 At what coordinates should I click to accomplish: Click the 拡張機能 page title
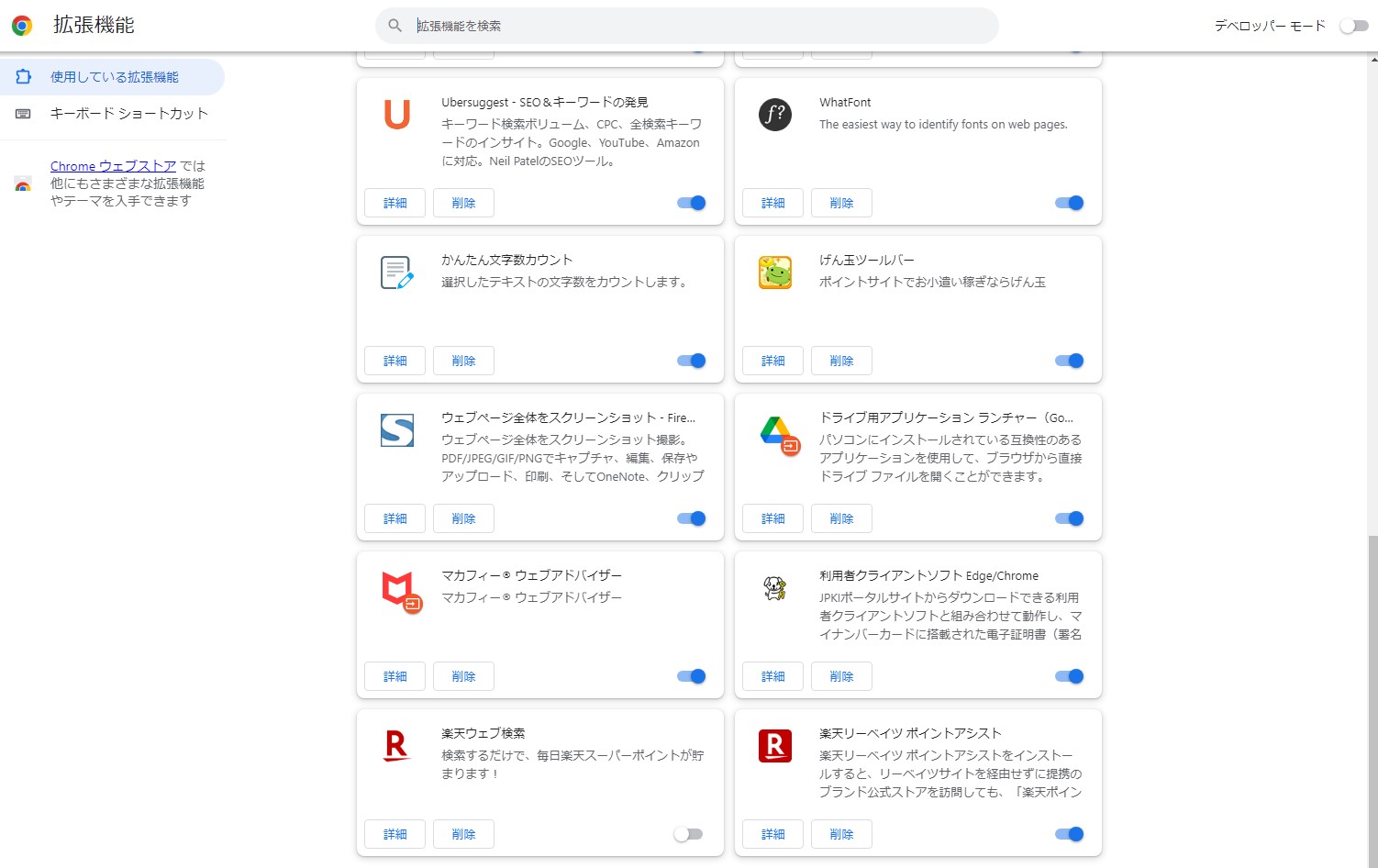[94, 26]
